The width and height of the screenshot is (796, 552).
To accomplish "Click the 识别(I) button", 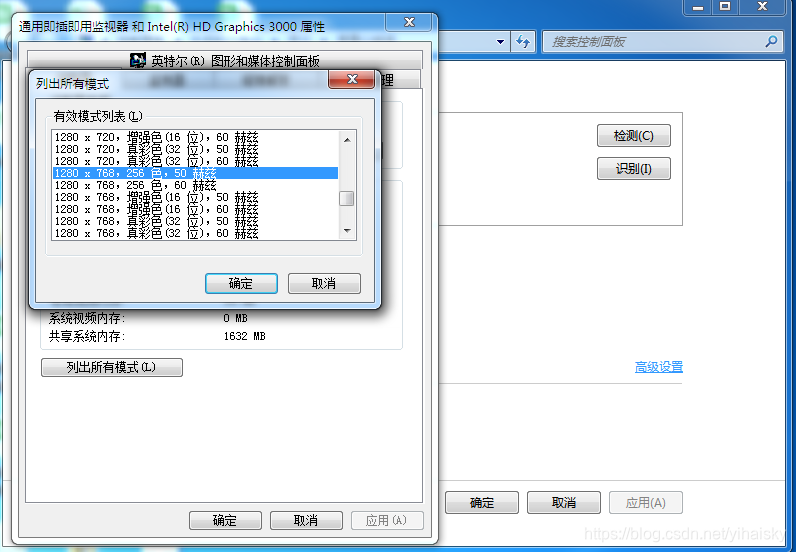I will coord(634,169).
